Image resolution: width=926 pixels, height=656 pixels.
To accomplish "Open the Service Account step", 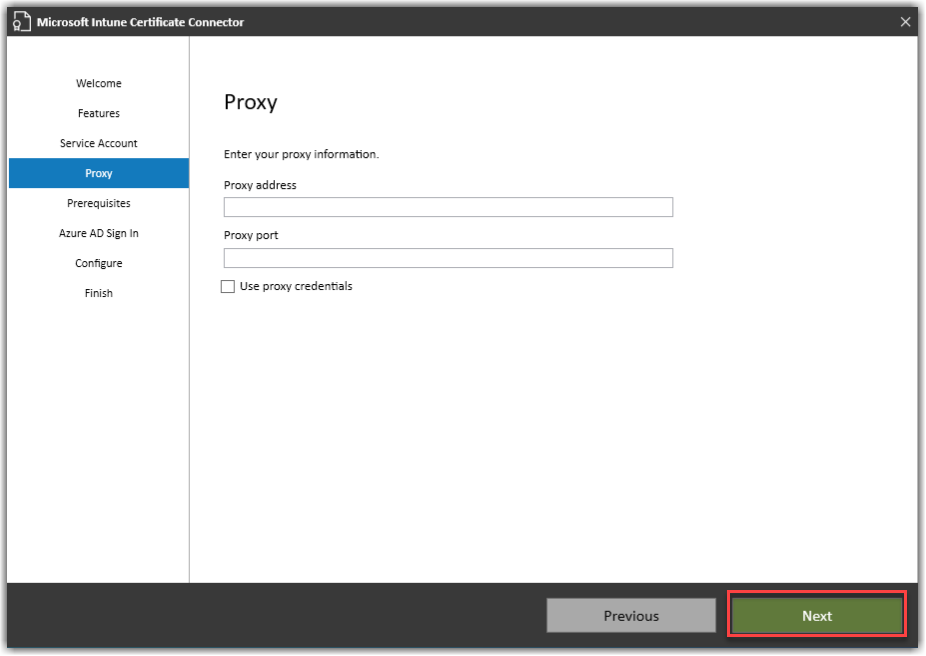I will [99, 143].
